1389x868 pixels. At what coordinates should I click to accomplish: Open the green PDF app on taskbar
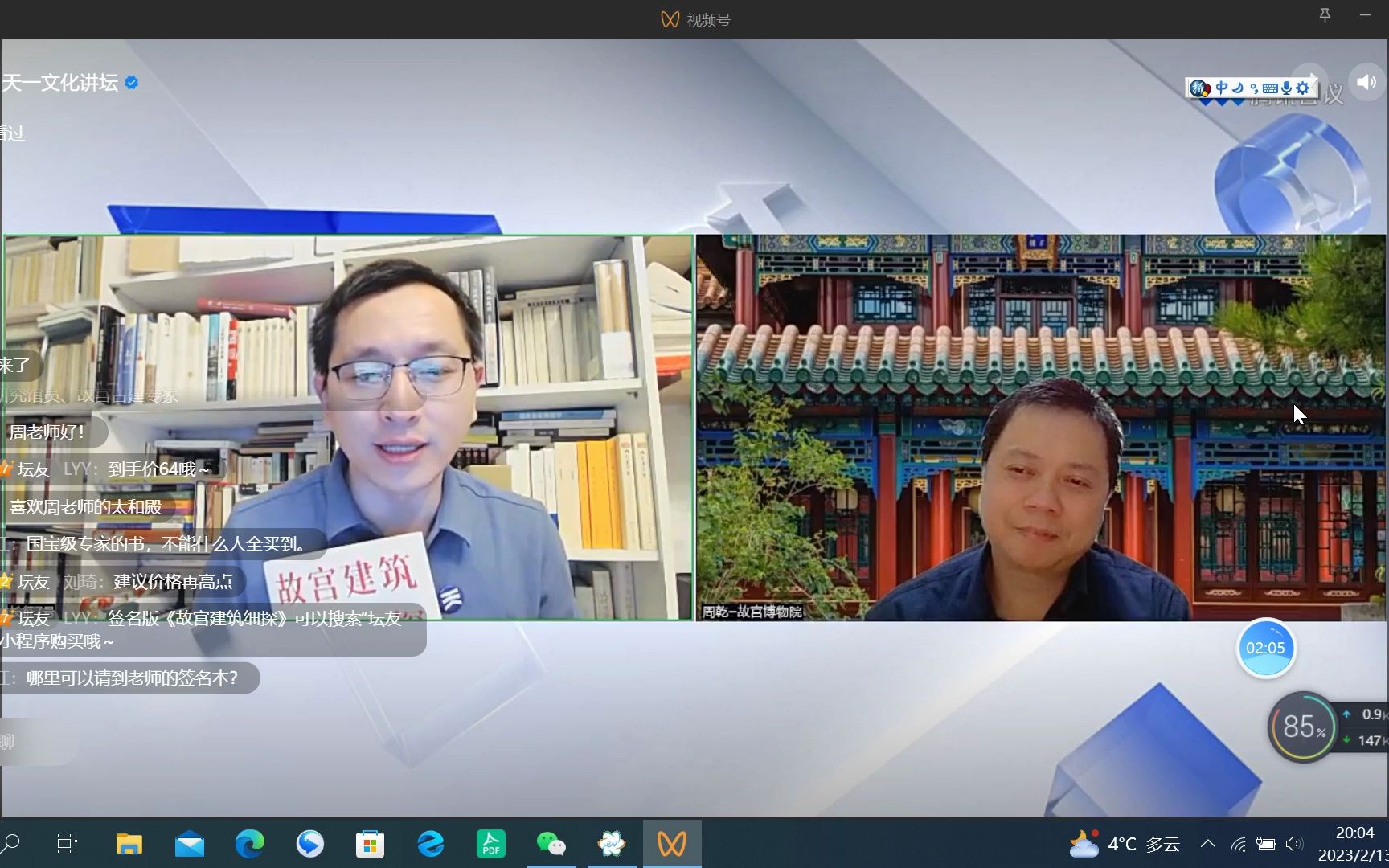click(x=490, y=843)
